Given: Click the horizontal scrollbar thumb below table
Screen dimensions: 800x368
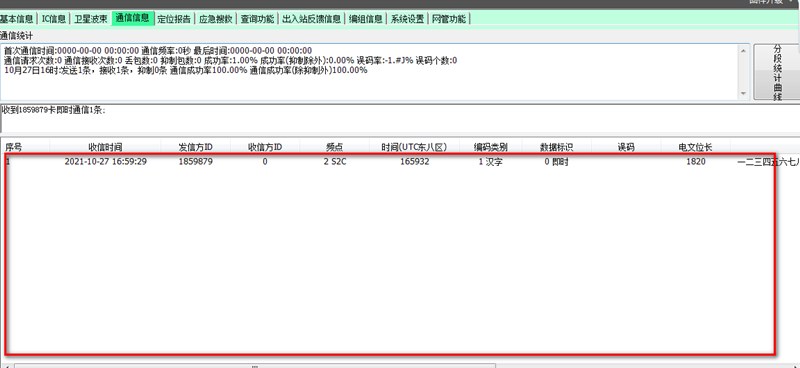Looking at the screenshot, I should [x=255, y=365].
